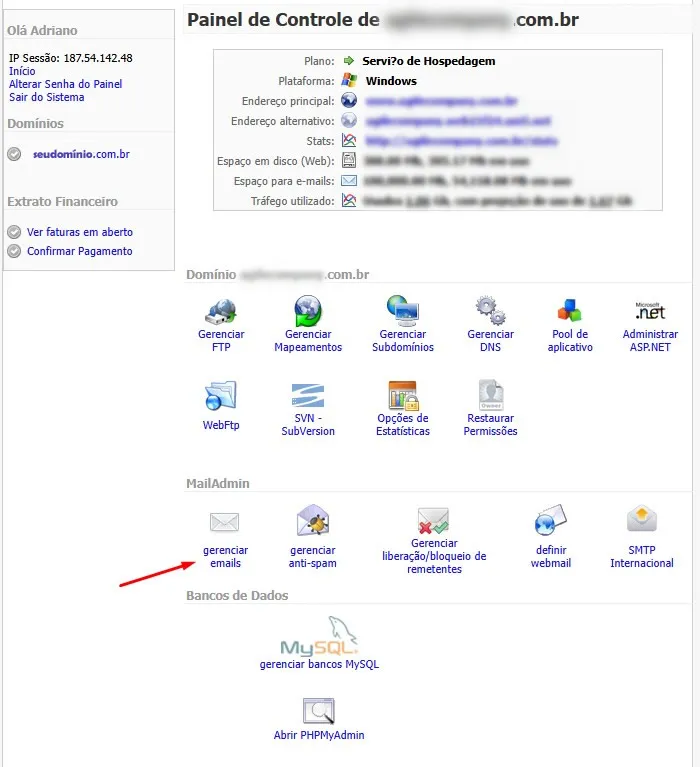Open Gerenciar liberação/bloqueio de remetentes icon
Screen dimensions: 700x767
coord(434,521)
